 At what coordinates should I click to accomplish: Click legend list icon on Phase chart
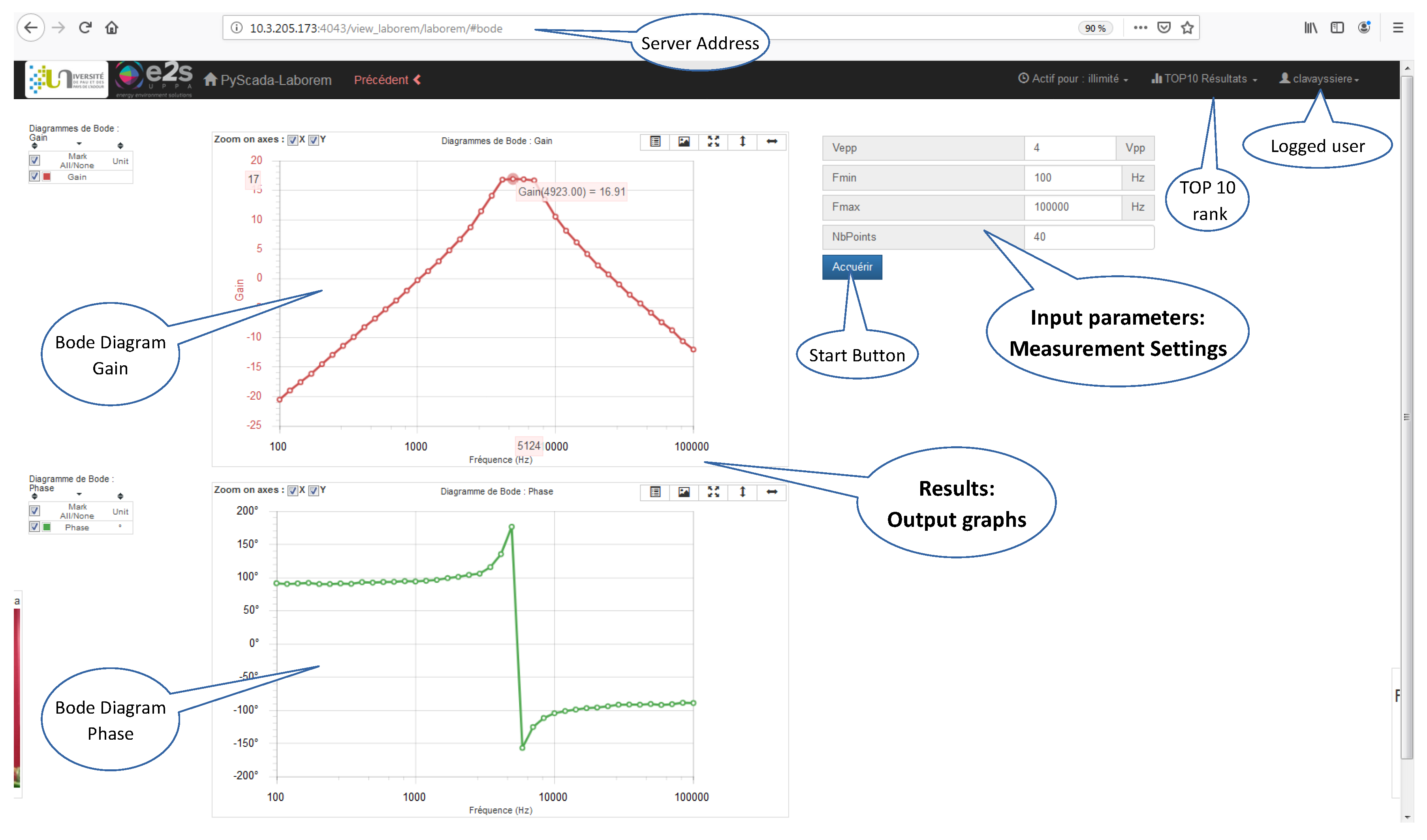tap(655, 492)
